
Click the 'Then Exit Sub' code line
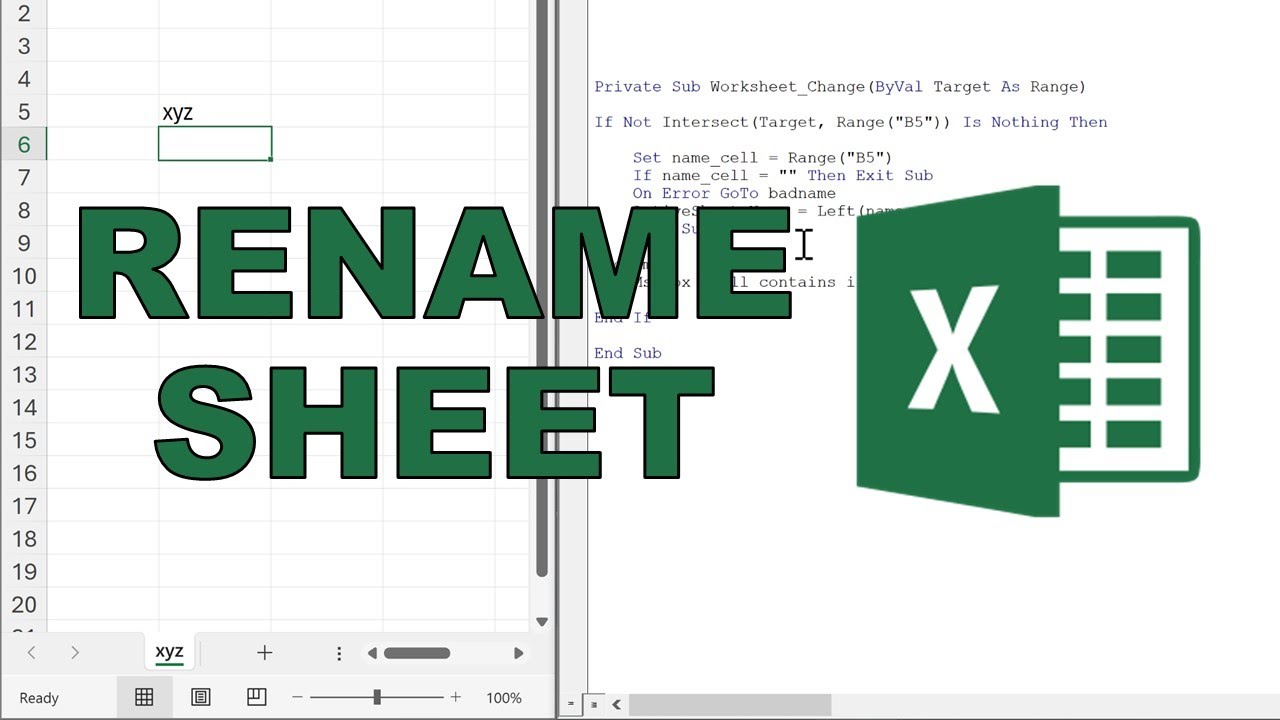783,175
